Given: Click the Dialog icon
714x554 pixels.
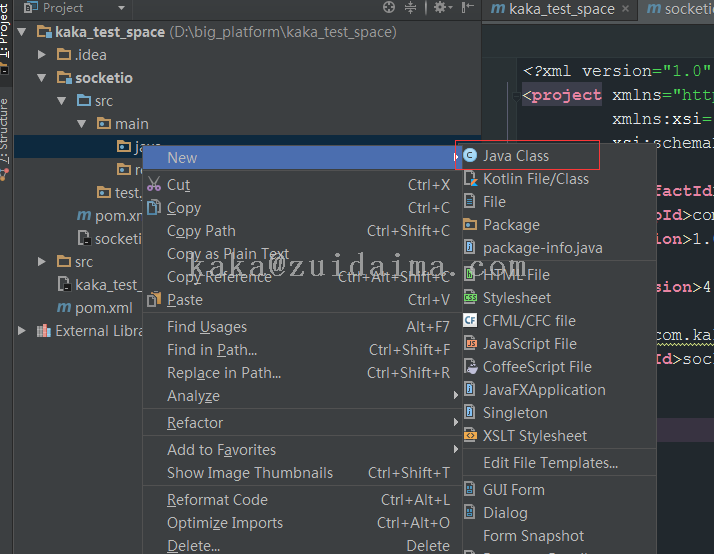Looking at the screenshot, I should (x=469, y=512).
